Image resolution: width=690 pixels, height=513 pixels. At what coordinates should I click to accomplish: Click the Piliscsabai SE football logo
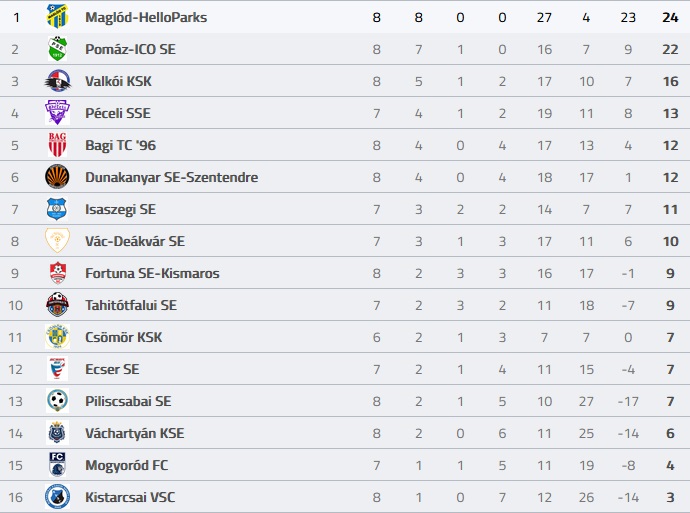57,401
